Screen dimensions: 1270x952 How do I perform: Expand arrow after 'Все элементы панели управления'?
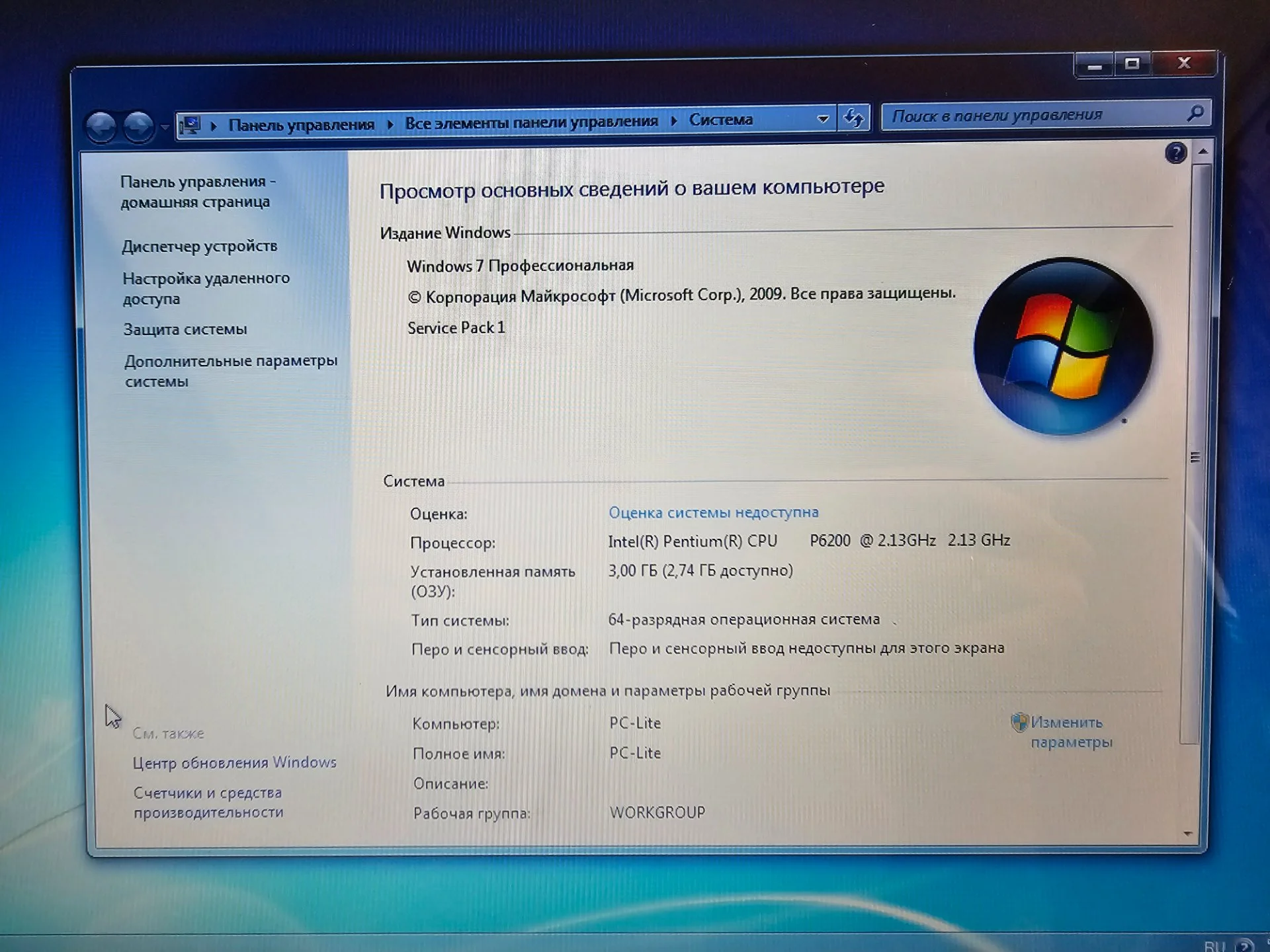(x=674, y=120)
